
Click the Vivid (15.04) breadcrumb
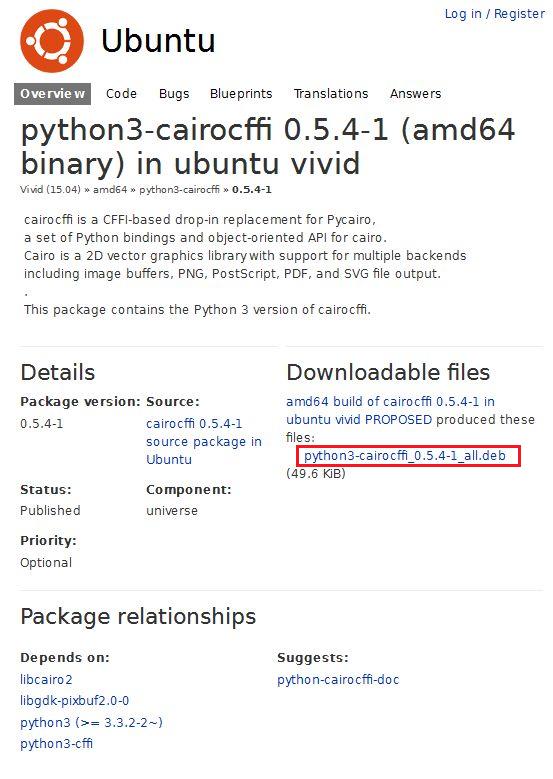click(50, 190)
